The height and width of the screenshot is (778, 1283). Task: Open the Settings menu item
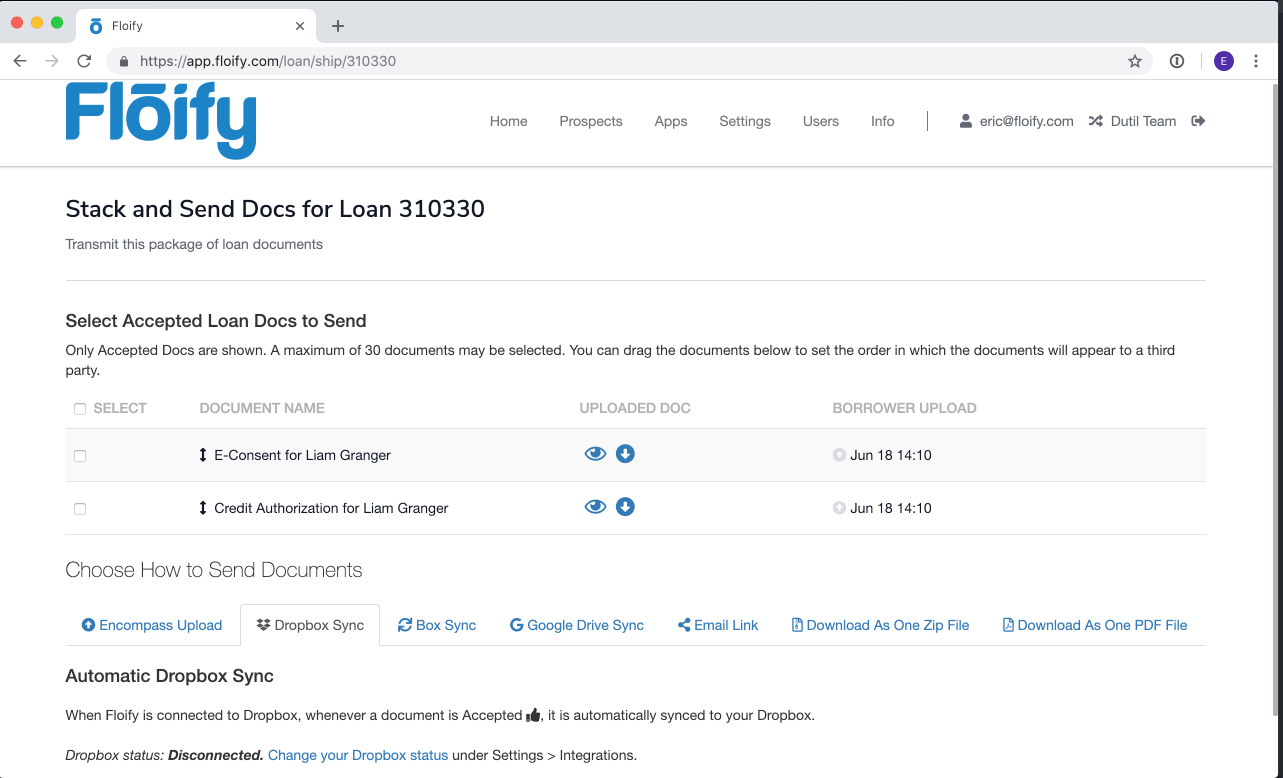(745, 121)
